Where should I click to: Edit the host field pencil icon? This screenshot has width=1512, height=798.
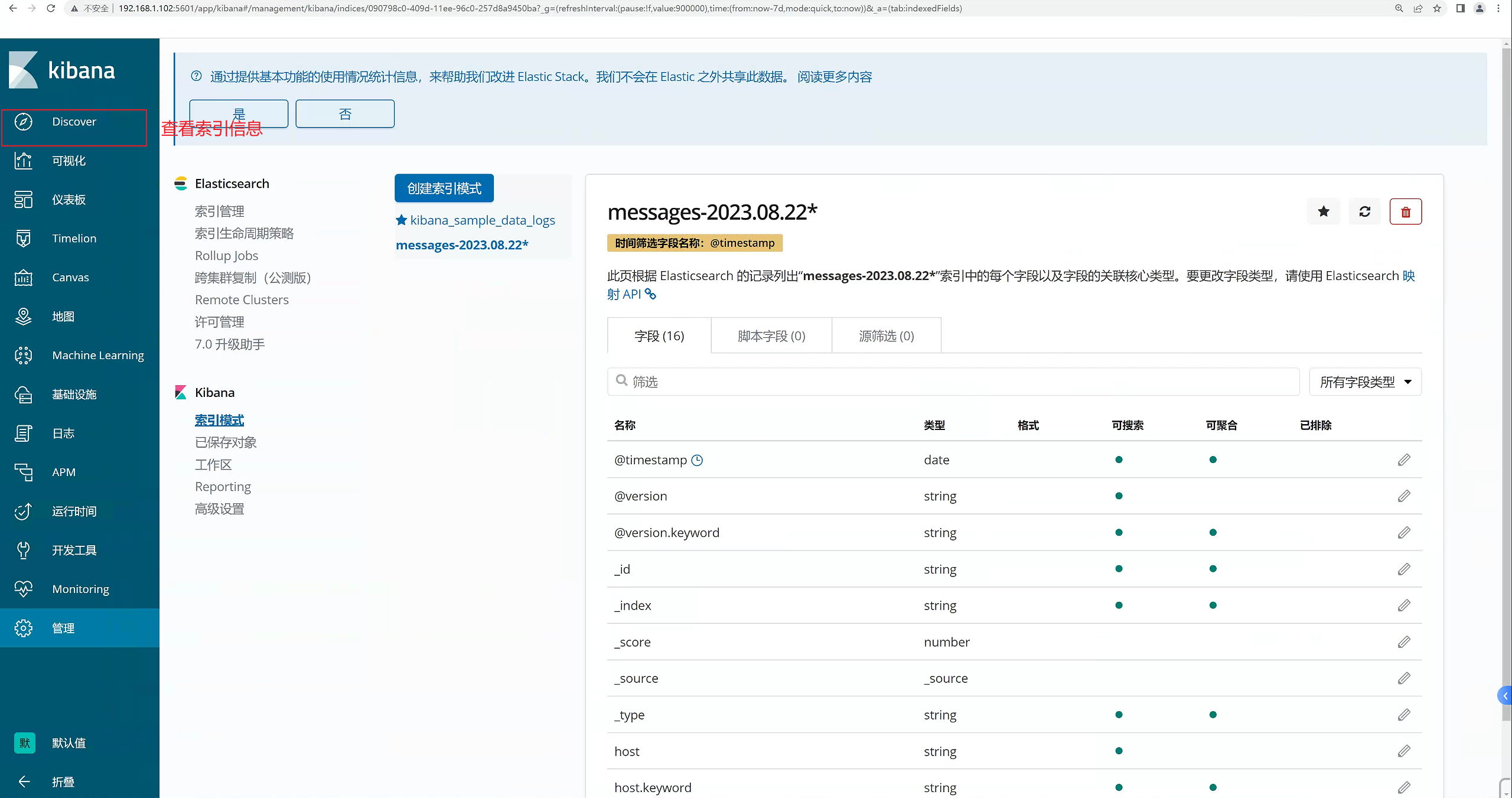point(1404,751)
